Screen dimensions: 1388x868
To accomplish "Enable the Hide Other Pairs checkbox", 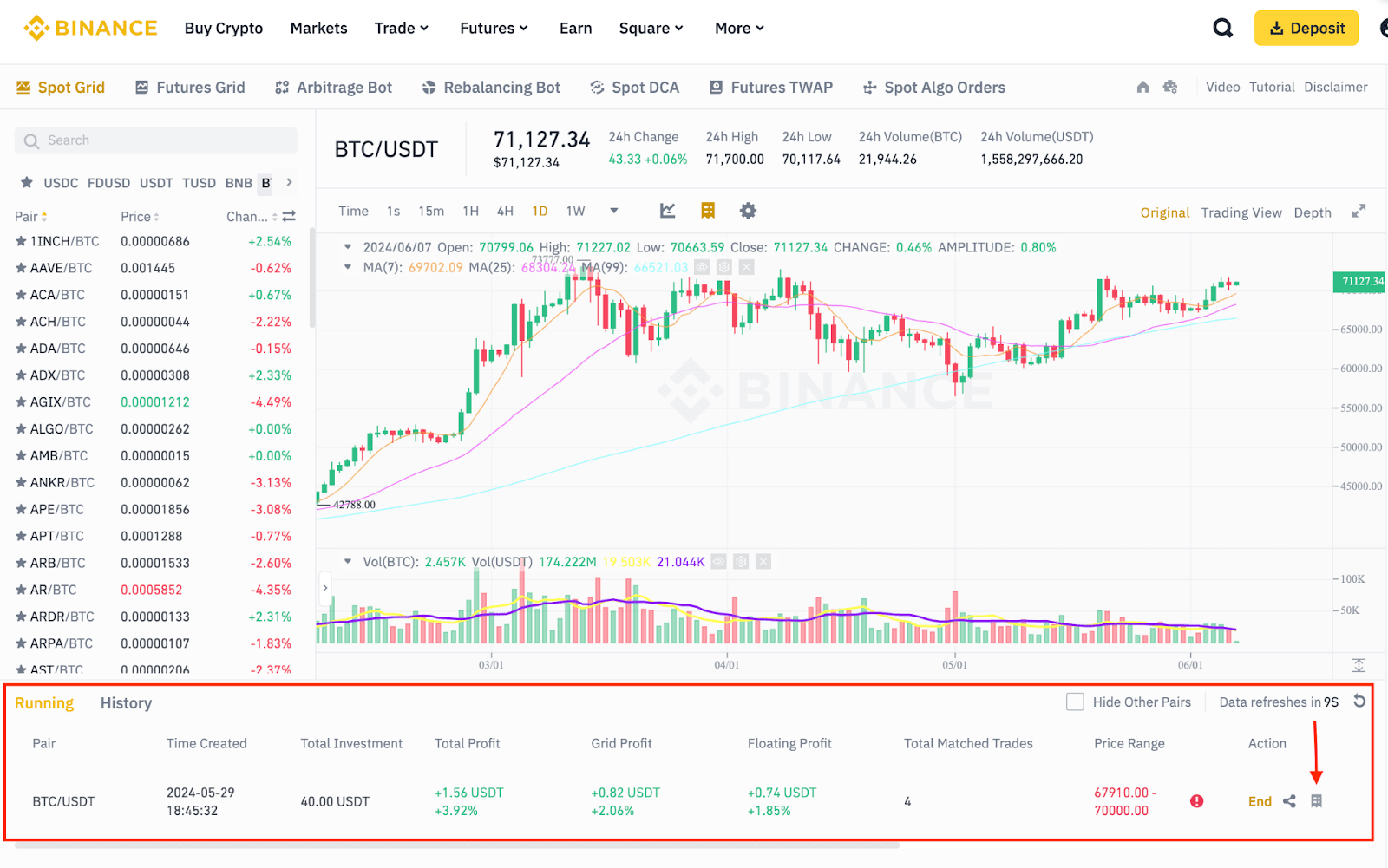I will point(1075,702).
